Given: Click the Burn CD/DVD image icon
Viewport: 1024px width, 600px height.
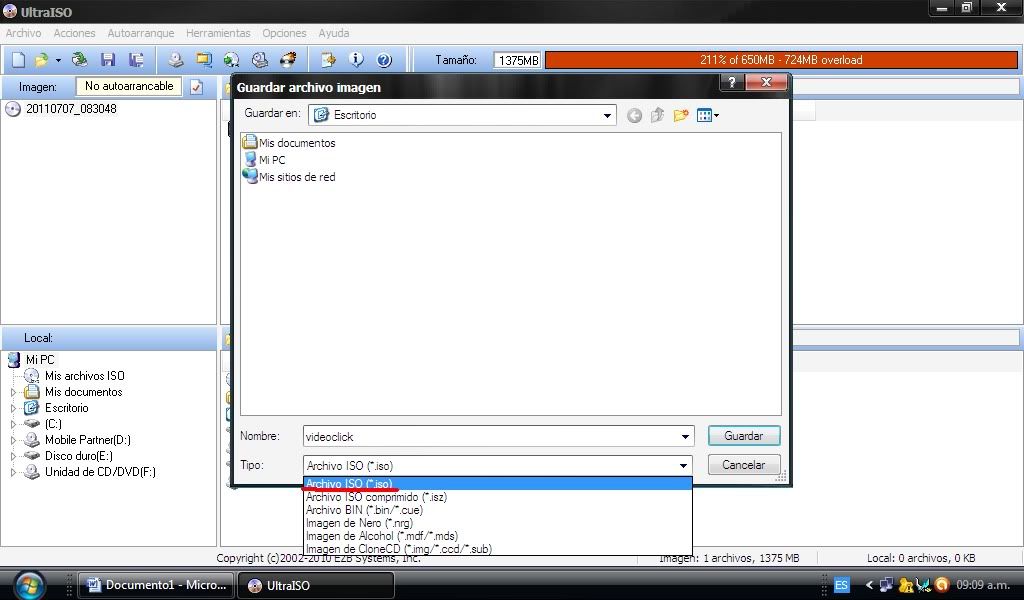Looking at the screenshot, I should pos(288,60).
